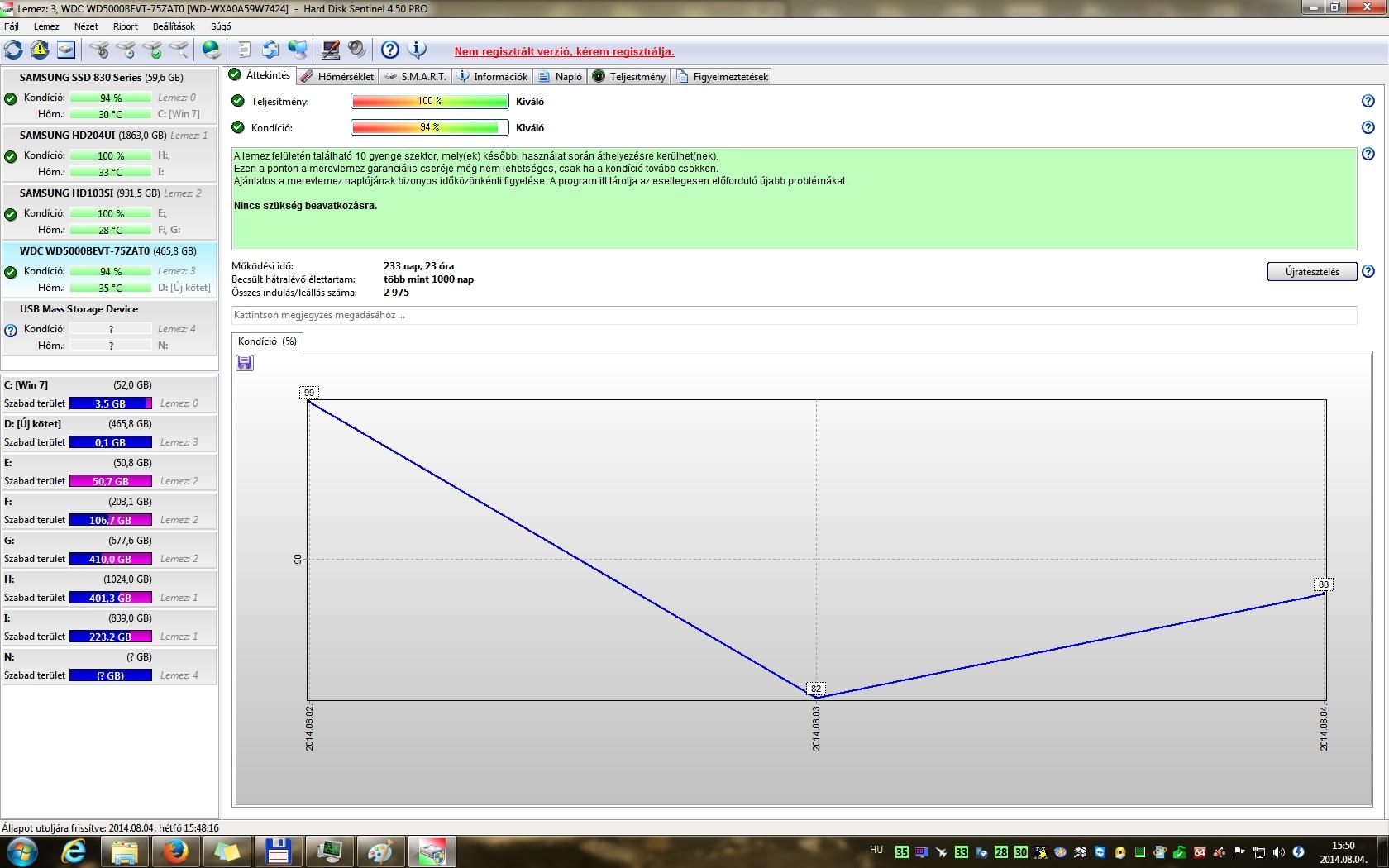
Task: Open the alert warning-triangle toolbar icon
Action: 40,50
